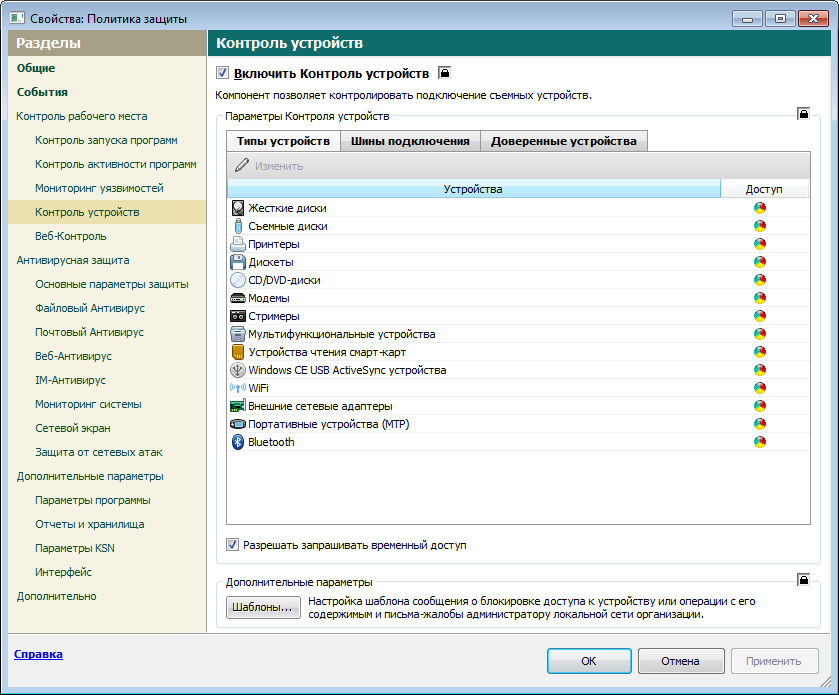
Task: Toggle lock for Параметры Контроля устройств group
Action: pyautogui.click(x=803, y=113)
